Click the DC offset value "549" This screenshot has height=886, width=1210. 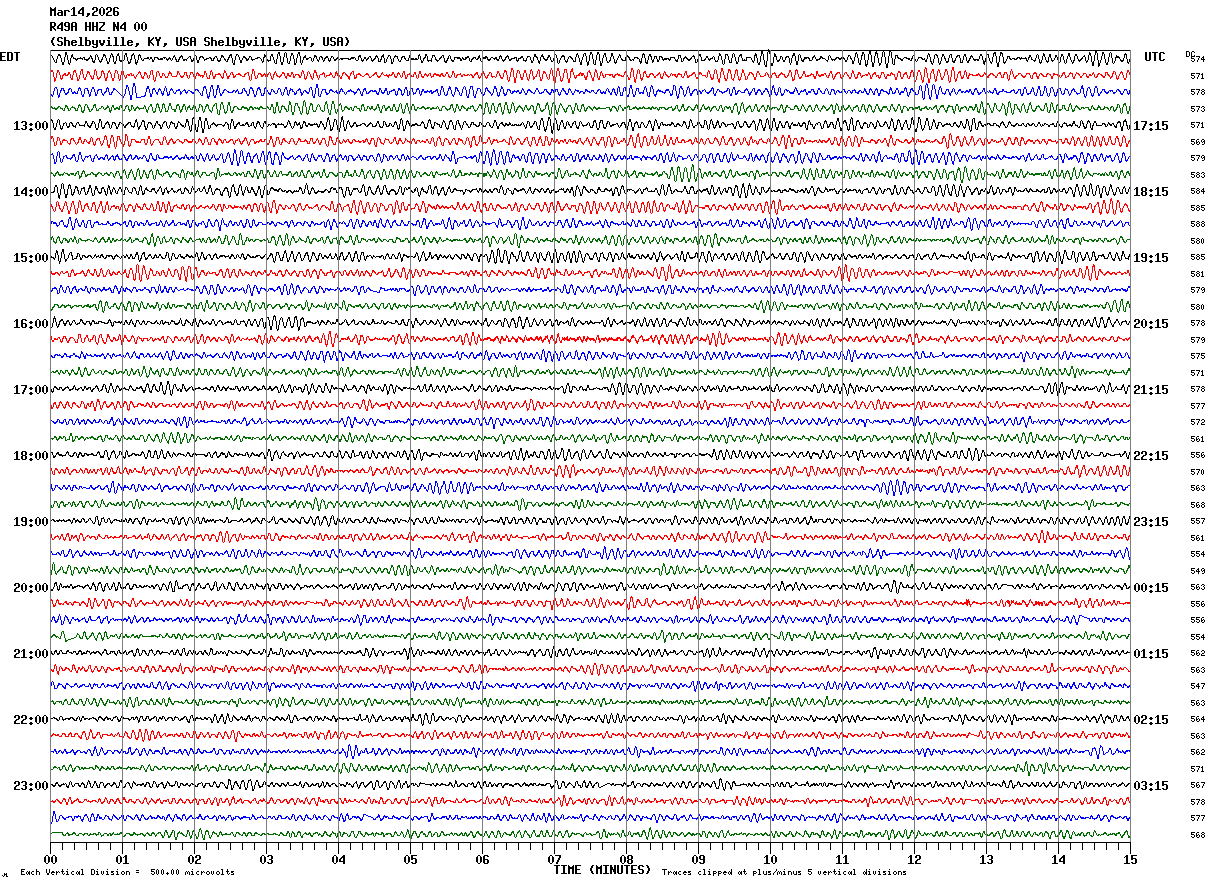coord(1197,571)
